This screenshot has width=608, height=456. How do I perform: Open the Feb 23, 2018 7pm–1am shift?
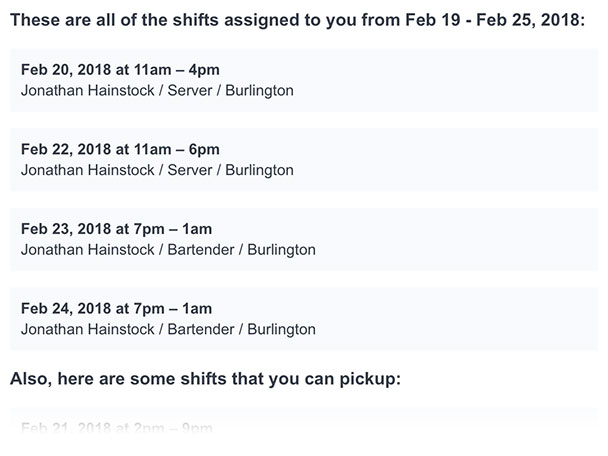tap(304, 239)
